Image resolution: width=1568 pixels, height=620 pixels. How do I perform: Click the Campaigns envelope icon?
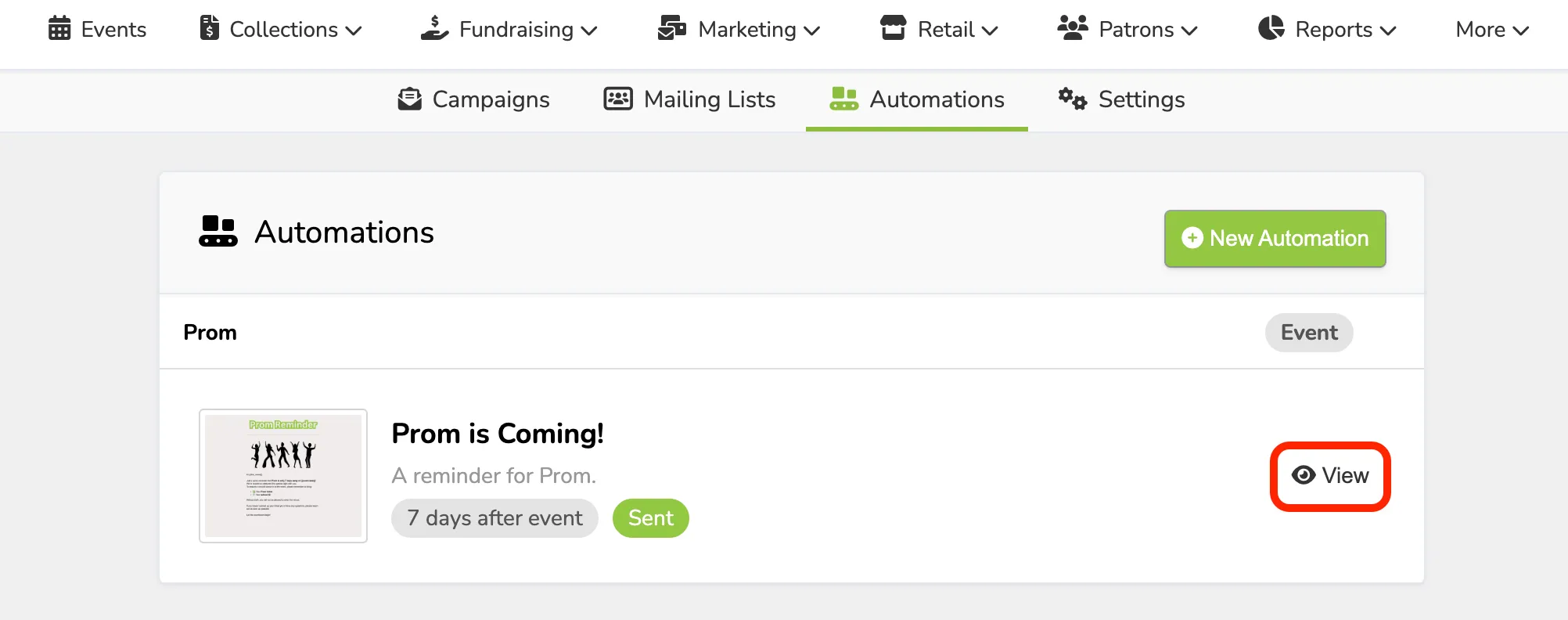point(409,99)
